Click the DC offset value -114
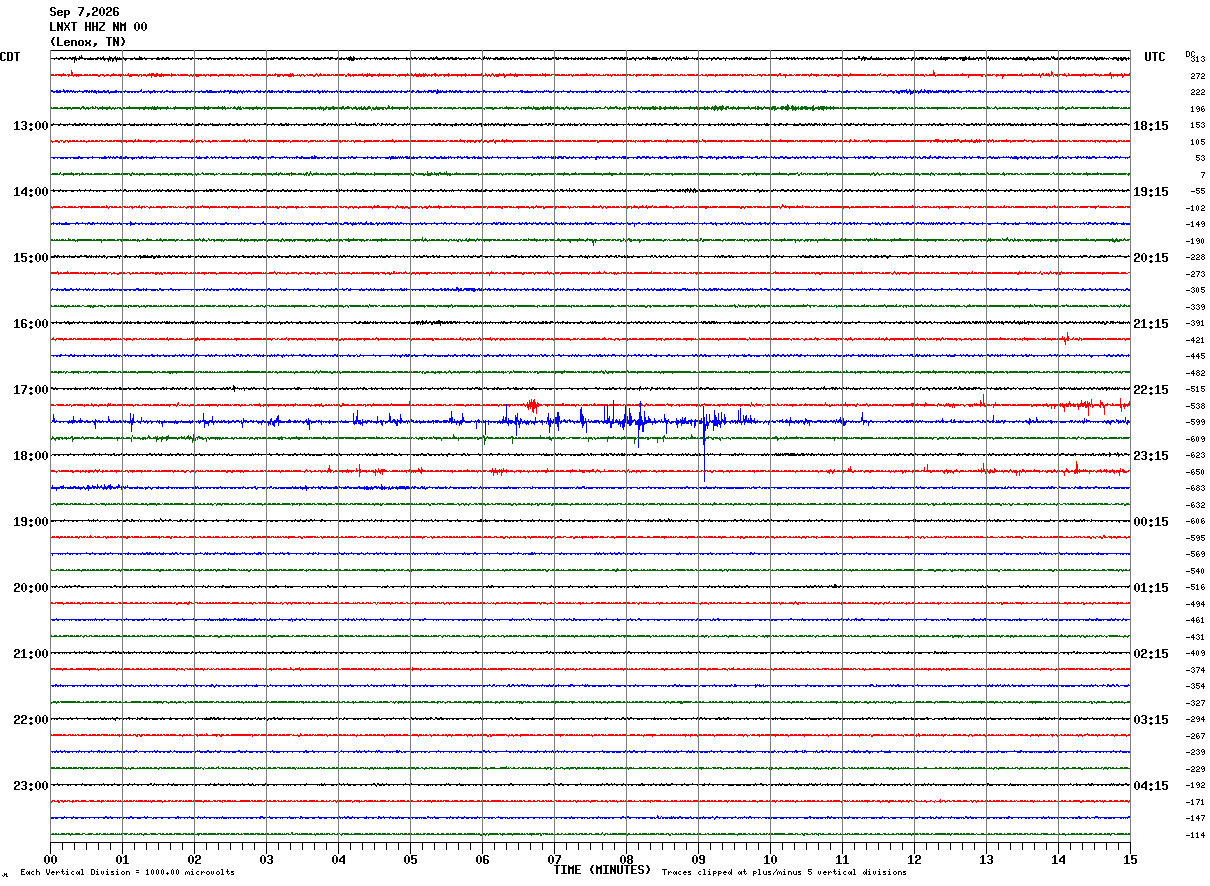Image resolution: width=1210 pixels, height=886 pixels. click(1195, 835)
